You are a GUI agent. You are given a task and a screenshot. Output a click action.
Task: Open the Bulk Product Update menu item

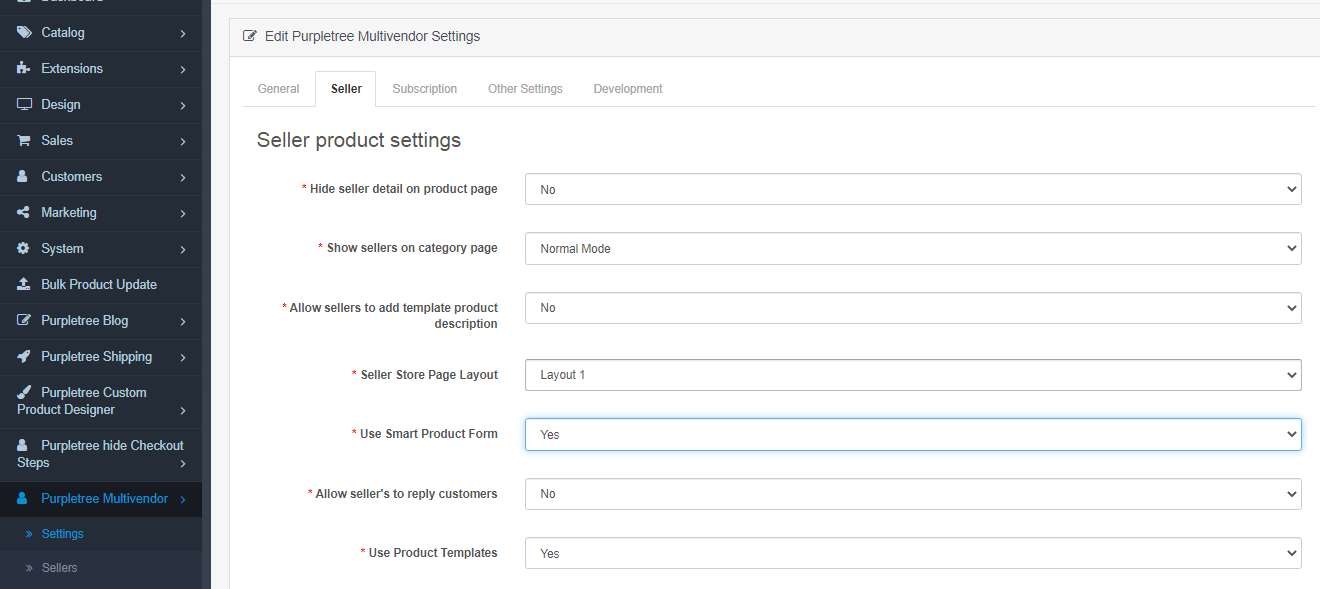point(101,285)
